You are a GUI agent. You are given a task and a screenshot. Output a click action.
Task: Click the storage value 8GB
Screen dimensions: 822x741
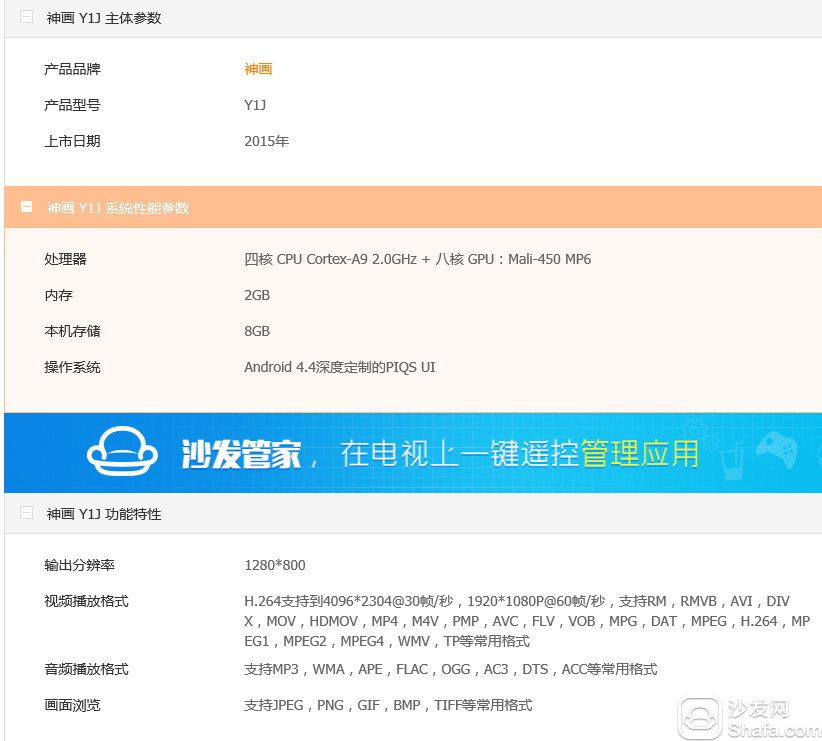[x=257, y=331]
